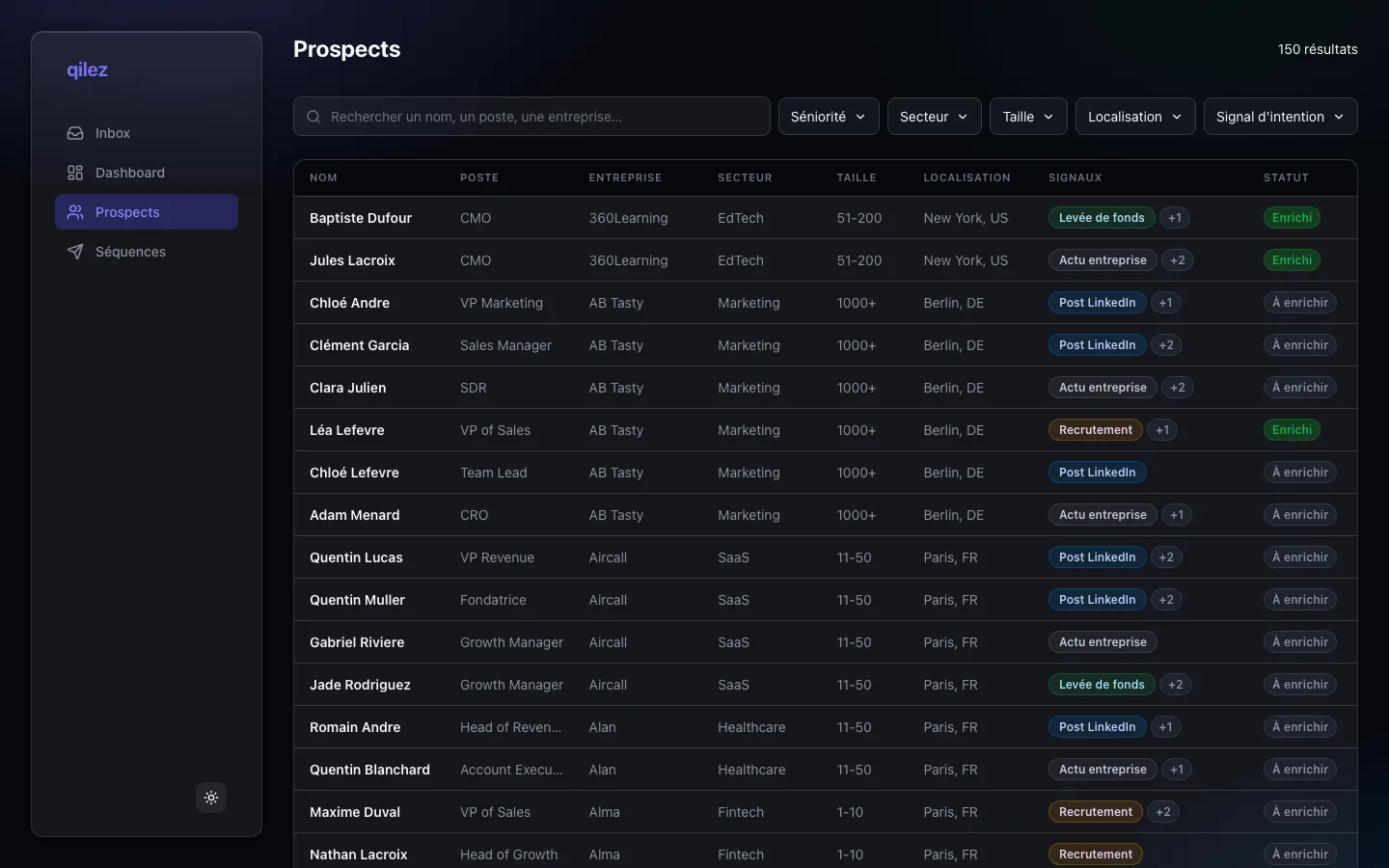The width and height of the screenshot is (1389, 868).
Task: Click +2 badge for Clément Garcia
Action: (1166, 345)
